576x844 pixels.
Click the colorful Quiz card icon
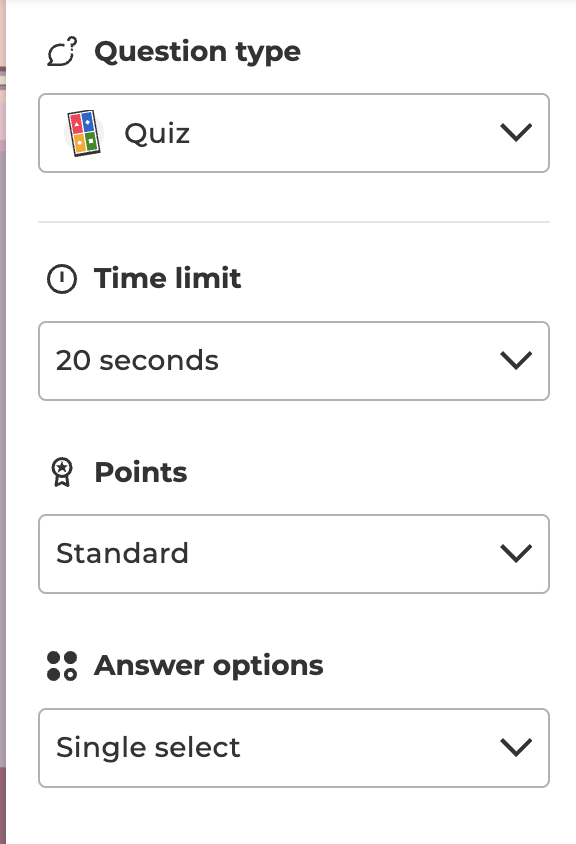(x=85, y=133)
